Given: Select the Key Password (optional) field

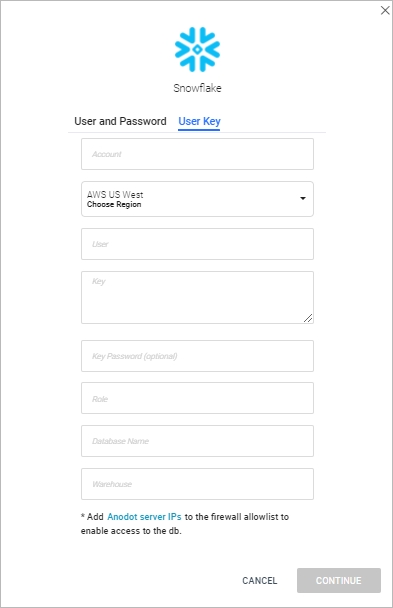Looking at the screenshot, I should click(197, 356).
